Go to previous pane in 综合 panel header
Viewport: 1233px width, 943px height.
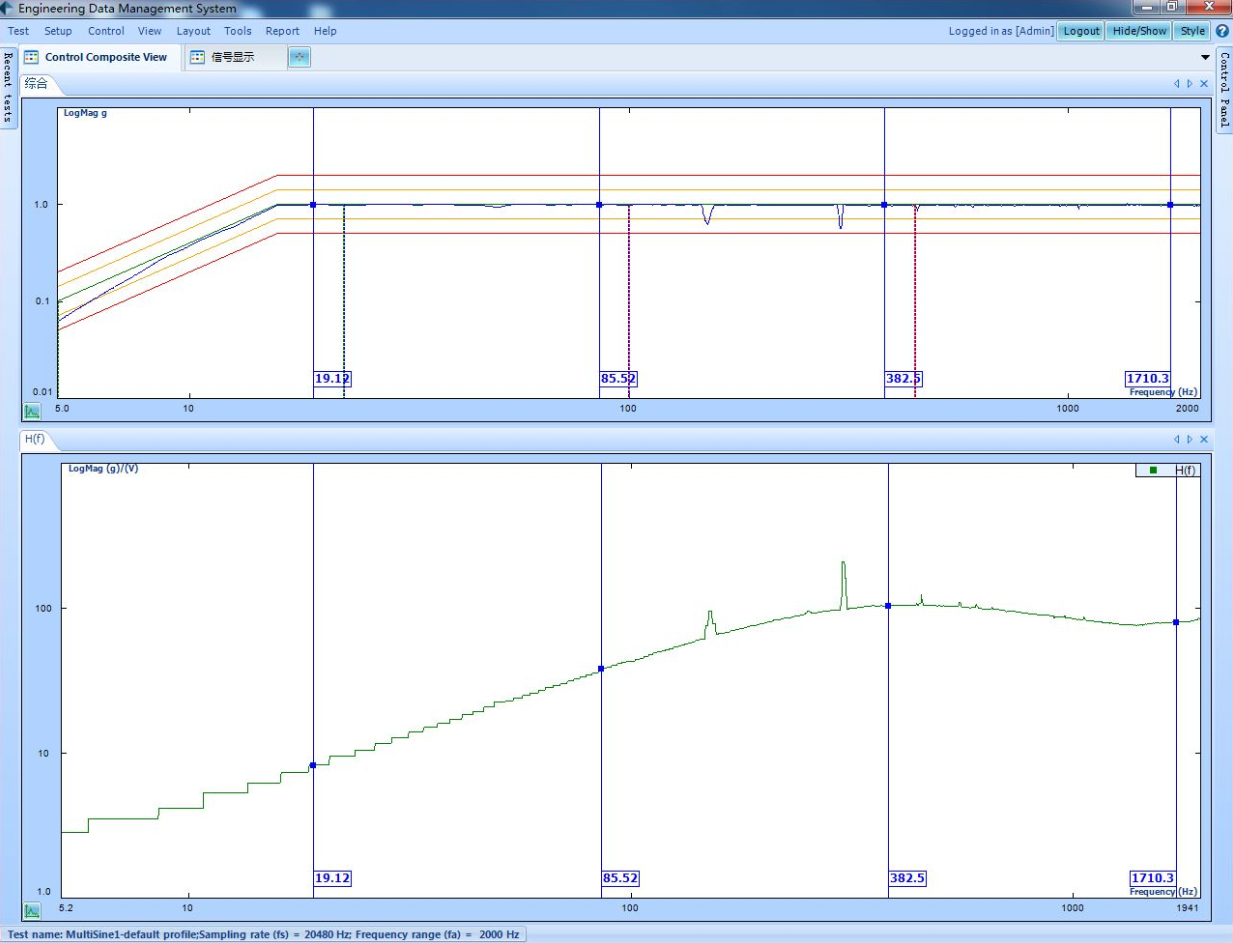point(1177,84)
